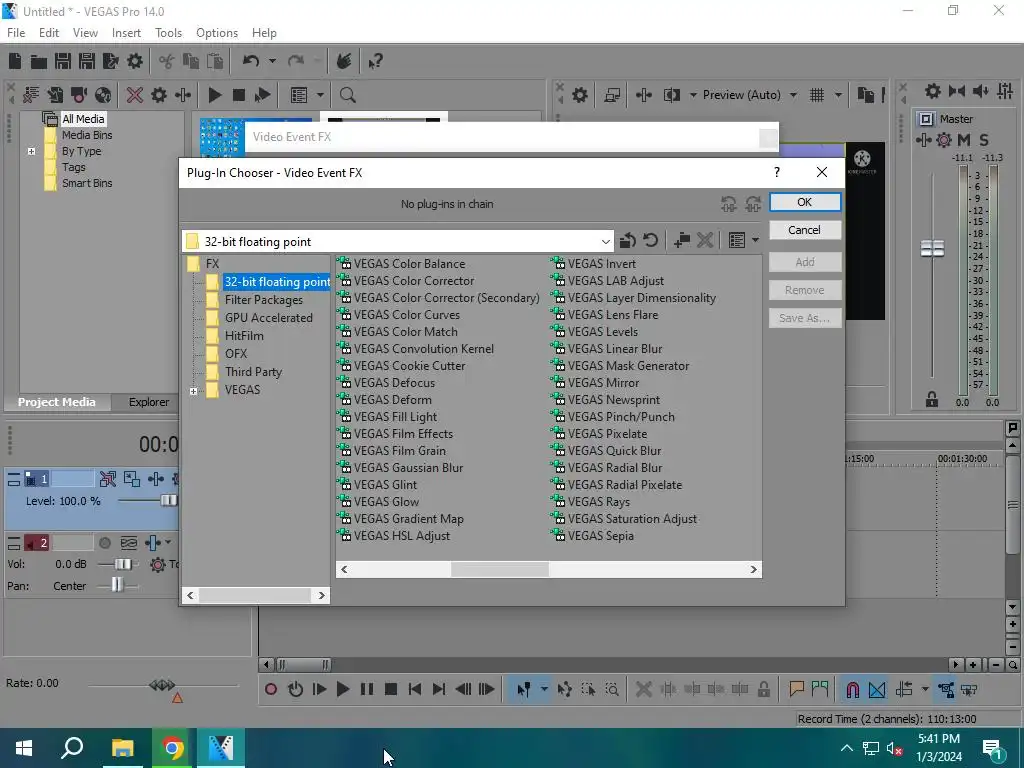The image size is (1024, 768).
Task: Open File Explorer from taskbar
Action: 122,748
